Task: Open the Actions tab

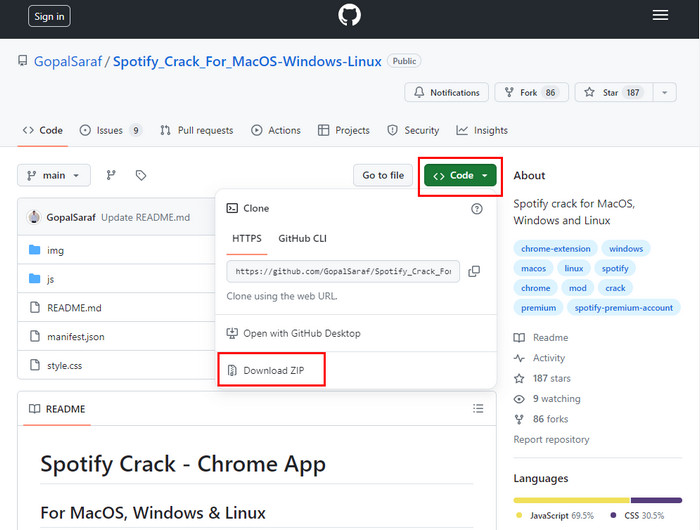Action: click(x=276, y=130)
